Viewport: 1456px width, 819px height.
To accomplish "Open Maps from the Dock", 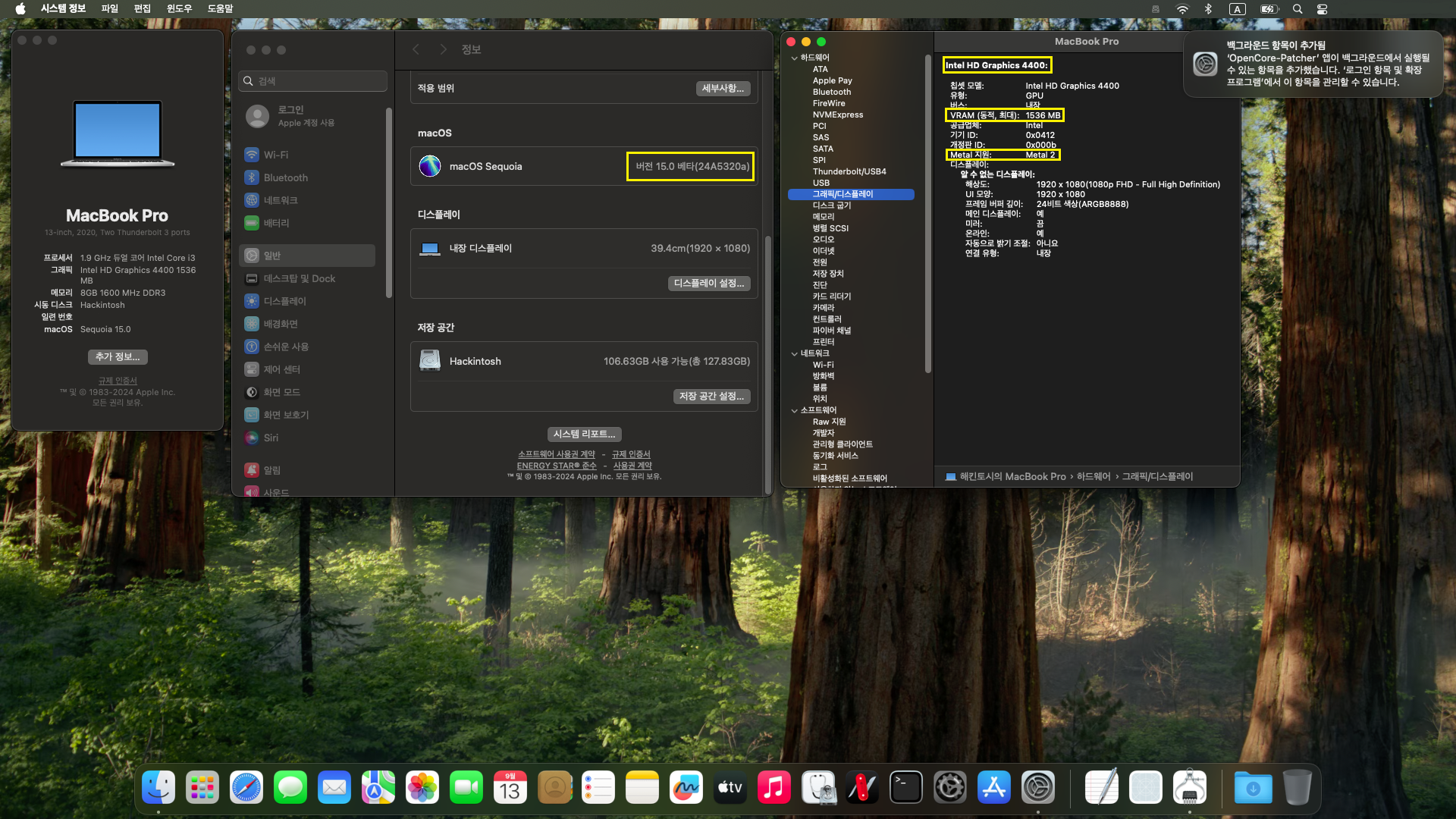I will [x=378, y=788].
